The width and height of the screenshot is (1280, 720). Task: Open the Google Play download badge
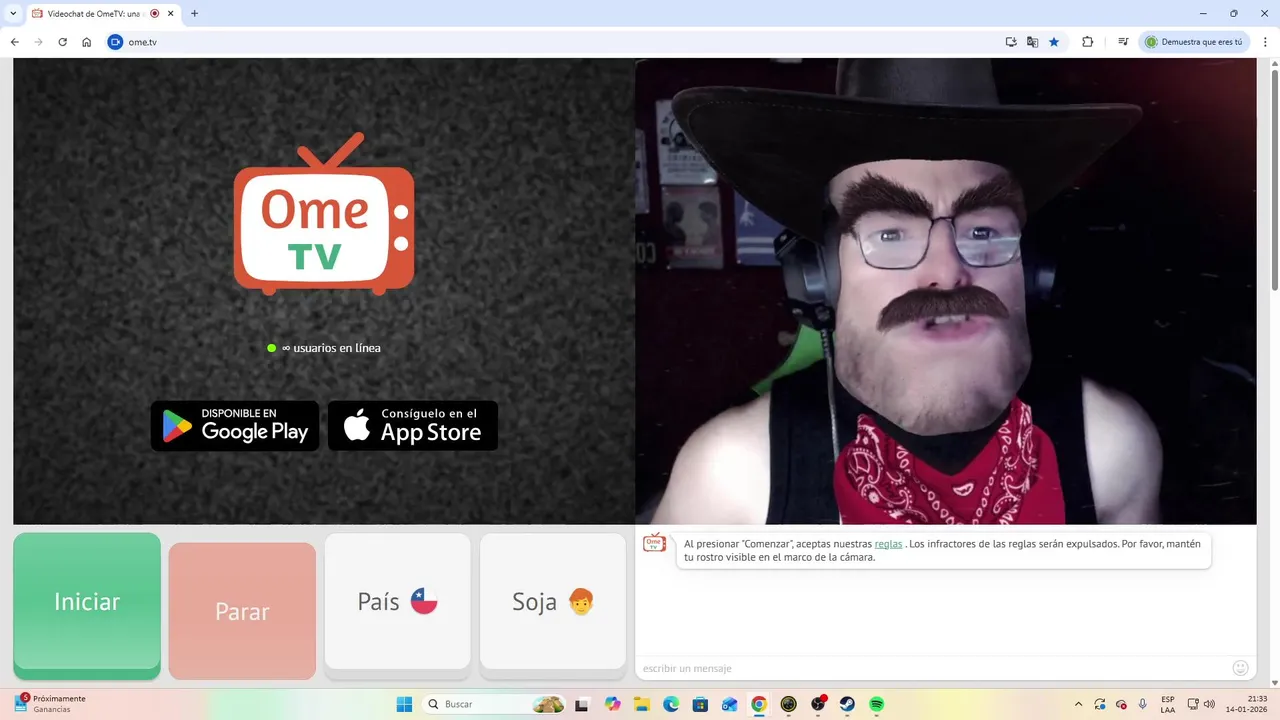(x=235, y=426)
